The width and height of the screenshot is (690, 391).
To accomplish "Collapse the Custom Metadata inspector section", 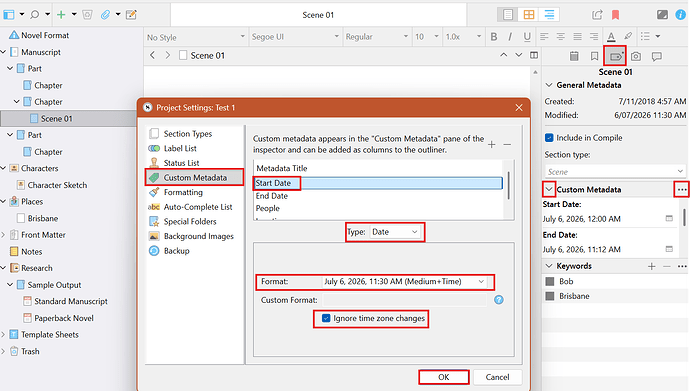I will point(549,190).
